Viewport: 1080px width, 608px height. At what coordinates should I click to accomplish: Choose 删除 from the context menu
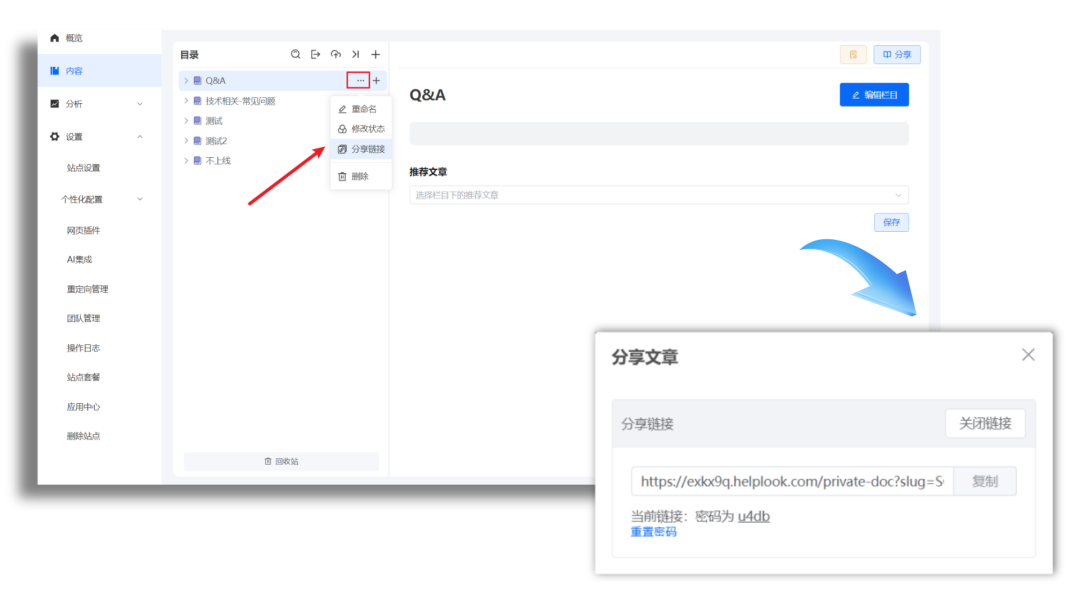tap(364, 176)
